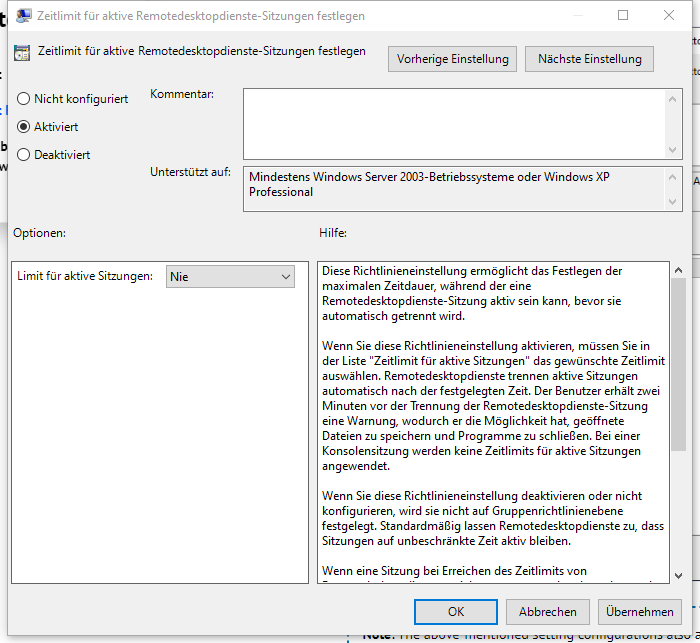Set the policy to 'Deaktiviert'
Viewport: 700px width, 643px height.
(24, 155)
